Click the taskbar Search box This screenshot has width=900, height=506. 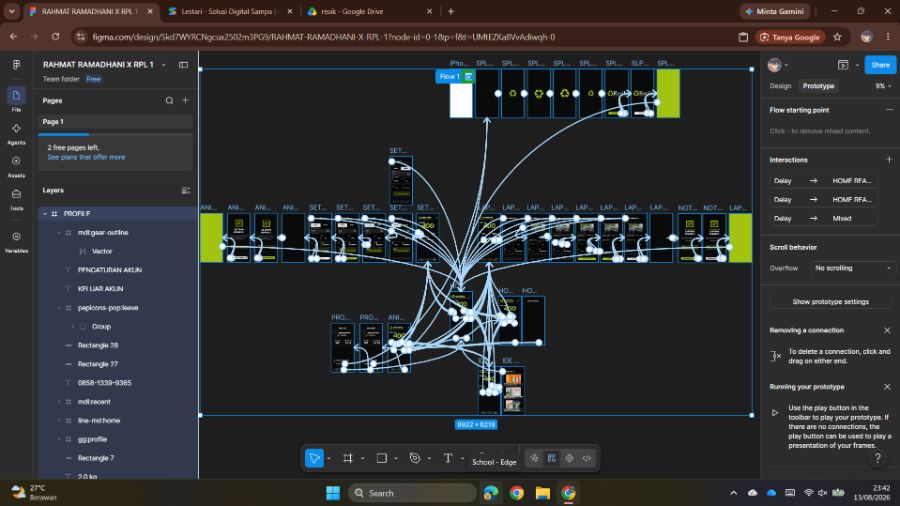click(x=412, y=493)
